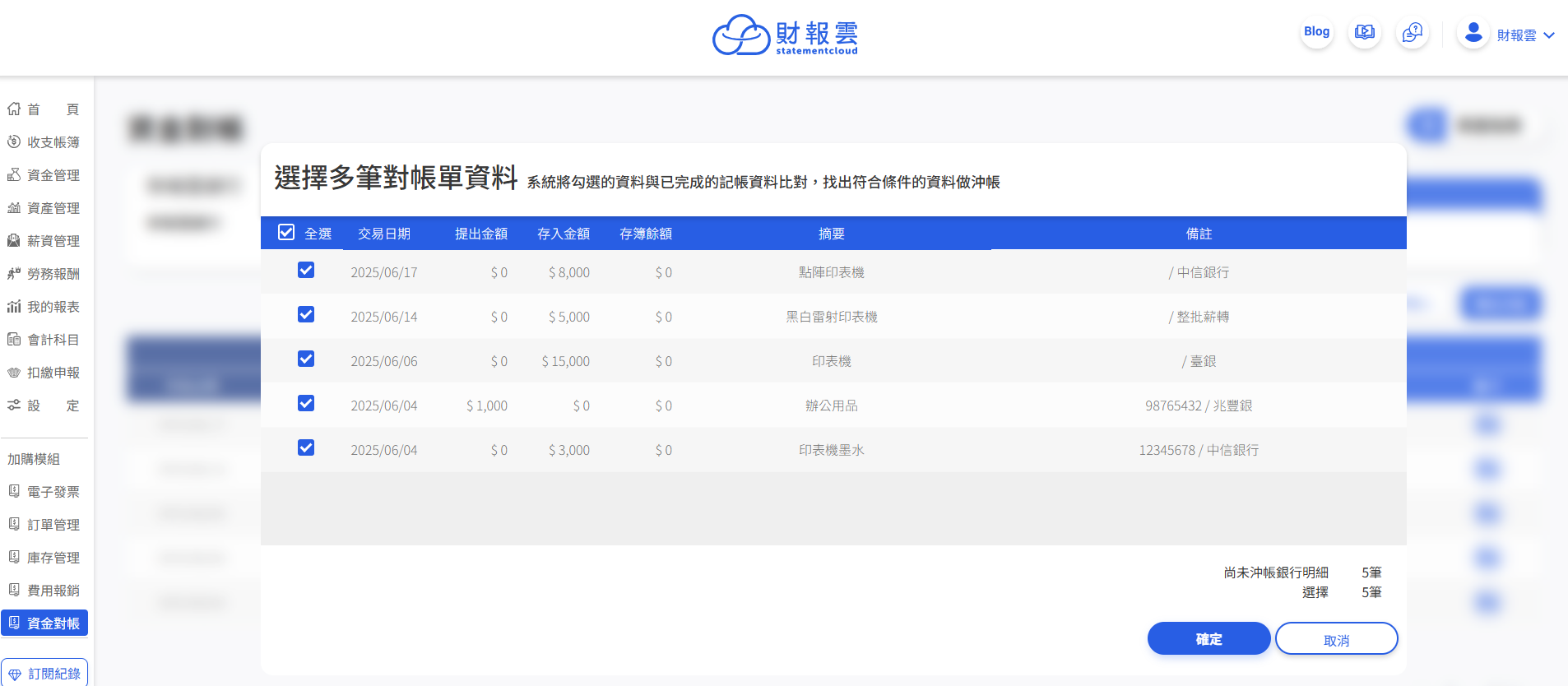Click the 訂閱紀錄 subscription button

coord(44,673)
